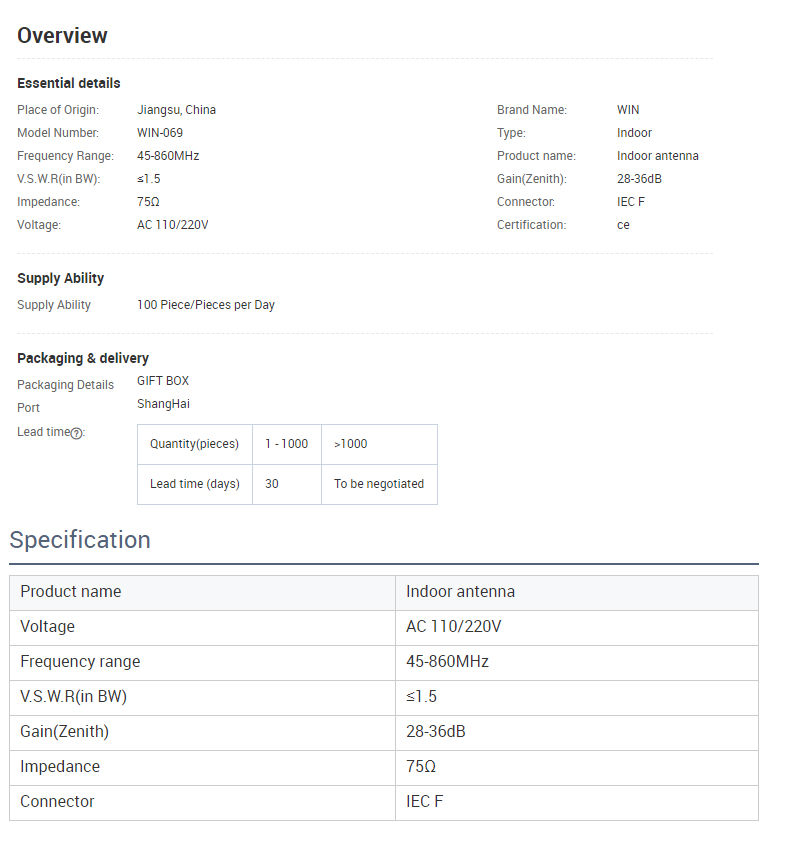This screenshot has width=800, height=850.
Task: Click the bold Supply Ability section heading
Action: (x=60, y=278)
